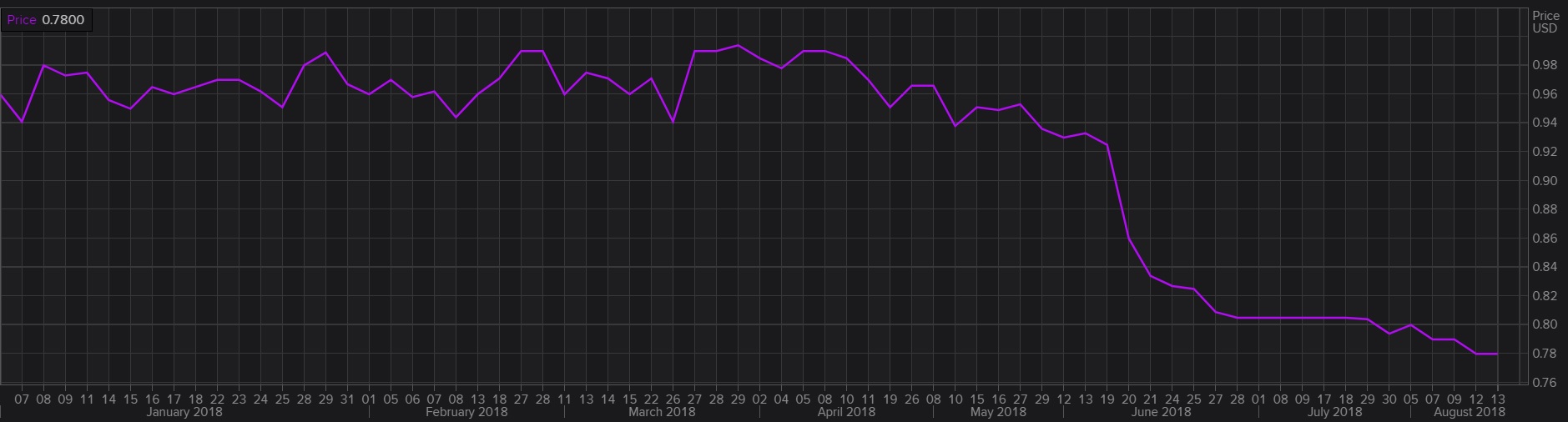Viewport: 1568px width, 422px height.
Task: Click the 0.76 price axis label
Action: pos(1545,383)
